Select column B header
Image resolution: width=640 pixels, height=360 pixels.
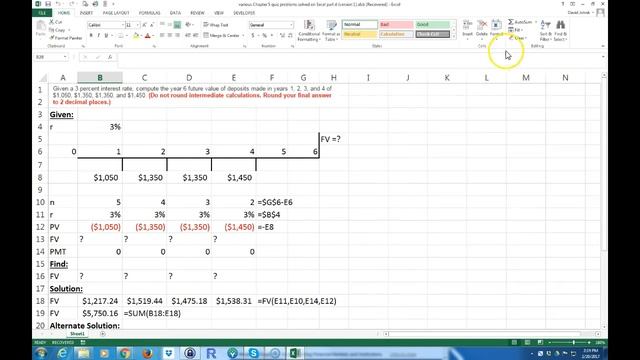100,78
